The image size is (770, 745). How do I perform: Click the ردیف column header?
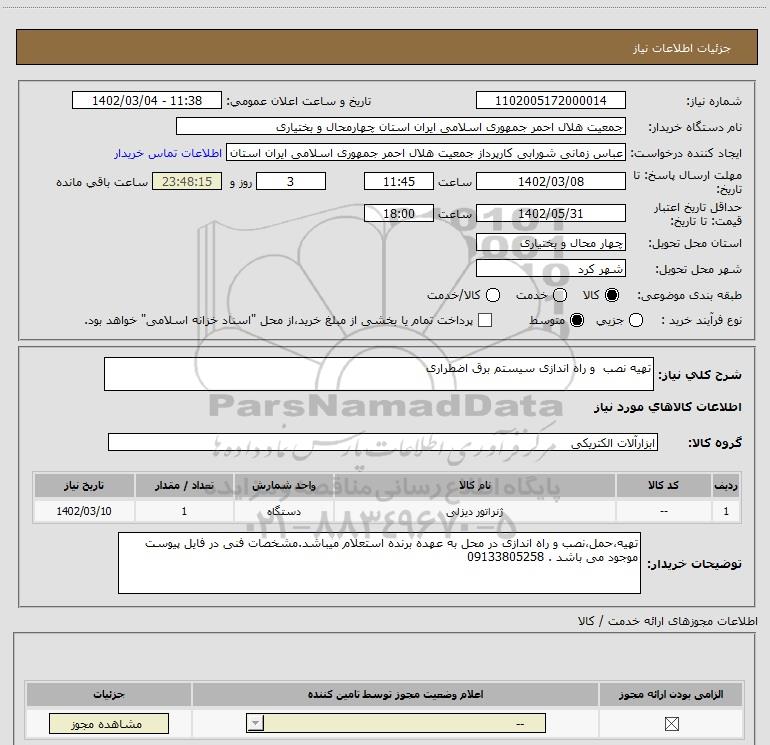[726, 485]
